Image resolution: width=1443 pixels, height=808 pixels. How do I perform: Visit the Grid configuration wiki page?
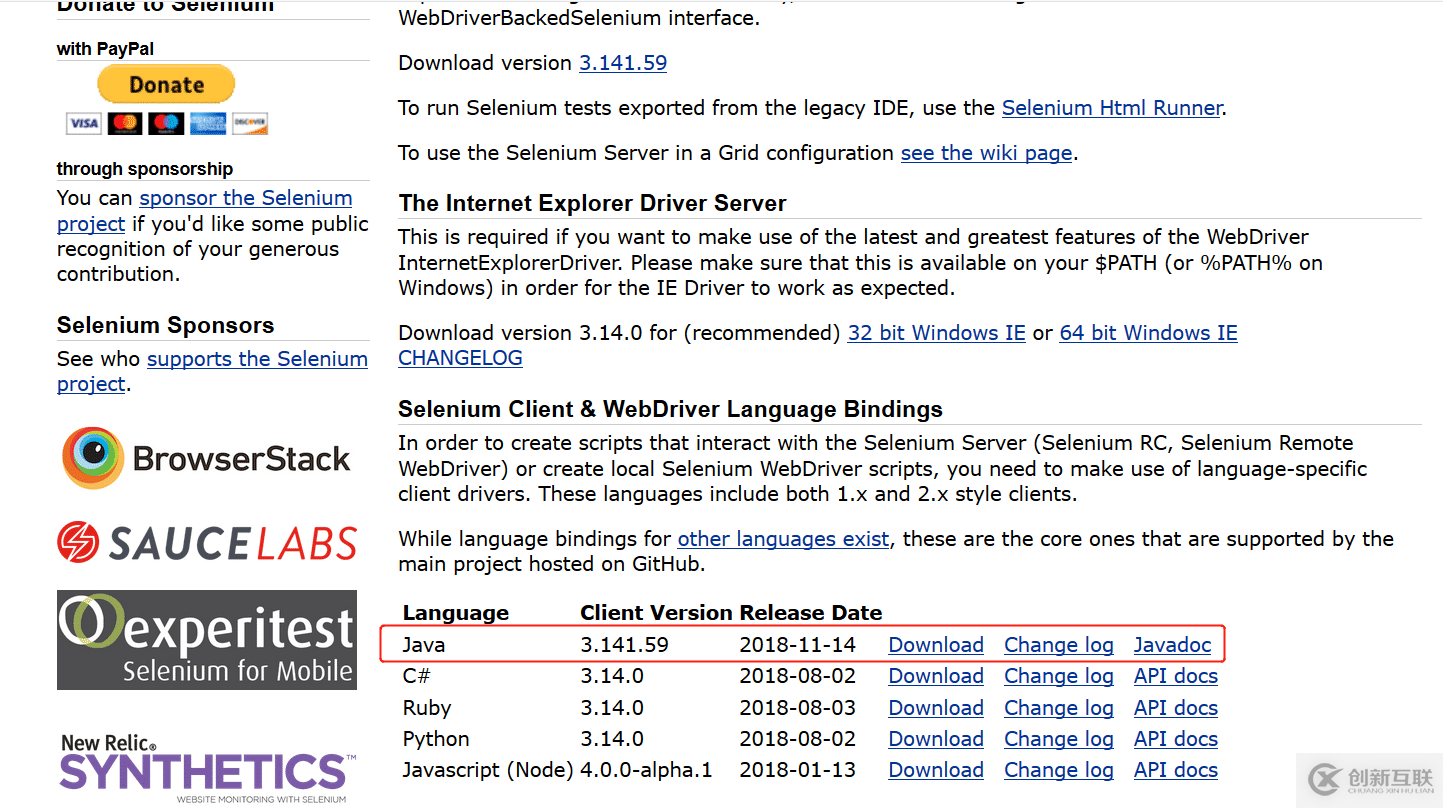985,152
